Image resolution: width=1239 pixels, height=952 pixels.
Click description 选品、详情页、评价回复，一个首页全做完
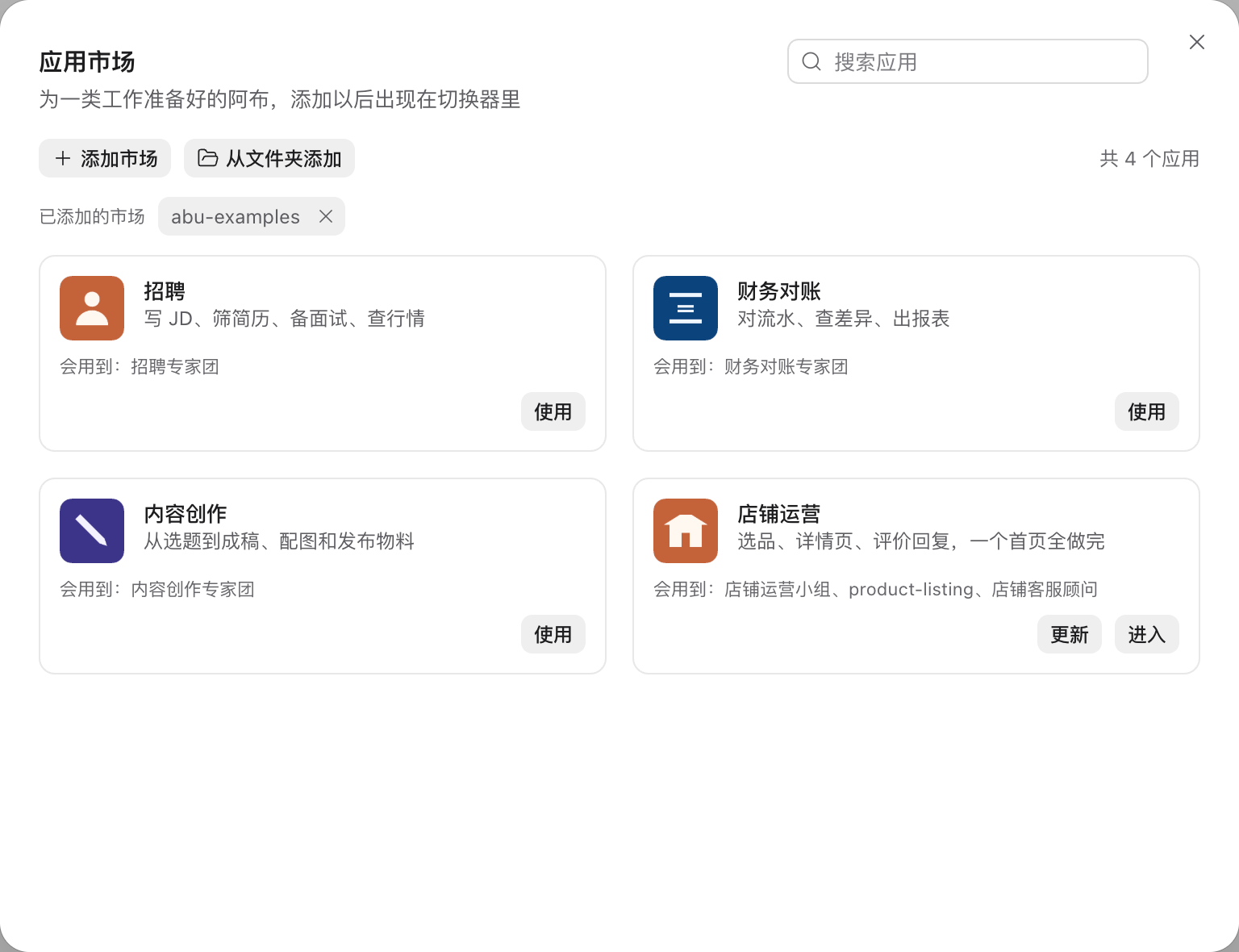tap(921, 541)
